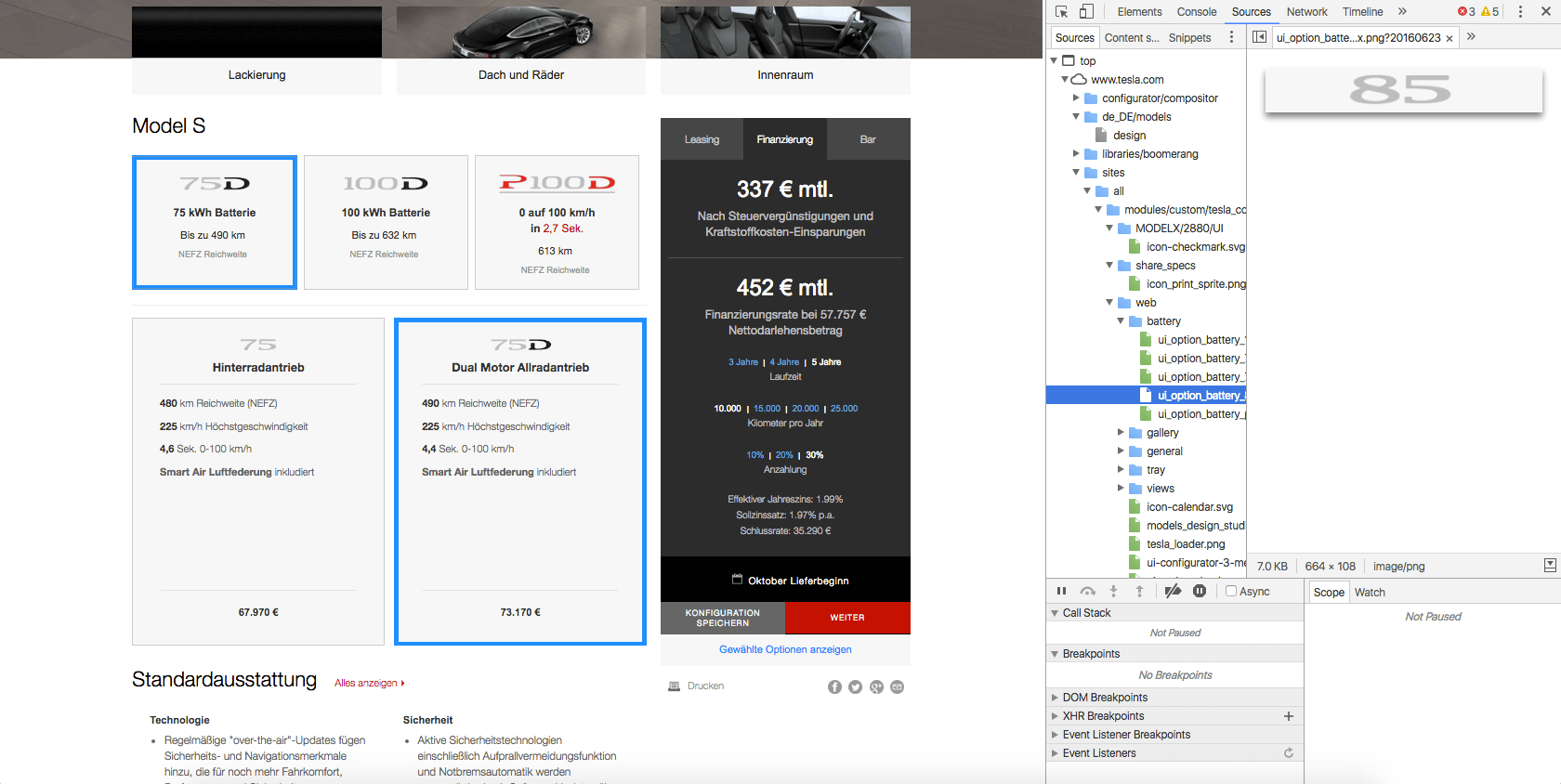Viewport: 1561px width, 784px height.
Task: Share the configuration on Facebook
Action: pyautogui.click(x=834, y=687)
